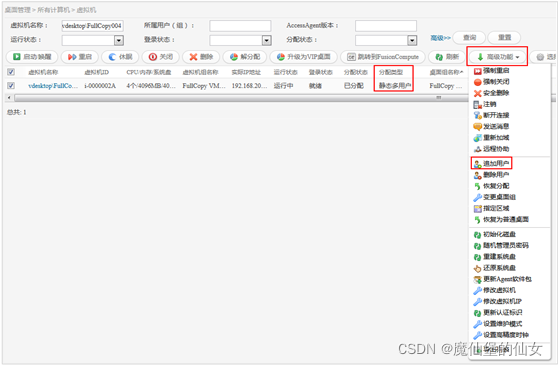Click the 4个/4096MB/40... spec cell
Image resolution: width=558 pixels, height=365 pixels.
[151, 86]
